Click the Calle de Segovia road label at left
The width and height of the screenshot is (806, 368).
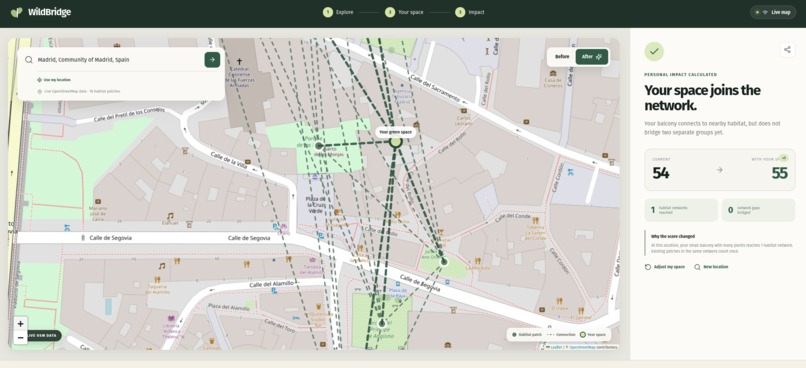(111, 238)
